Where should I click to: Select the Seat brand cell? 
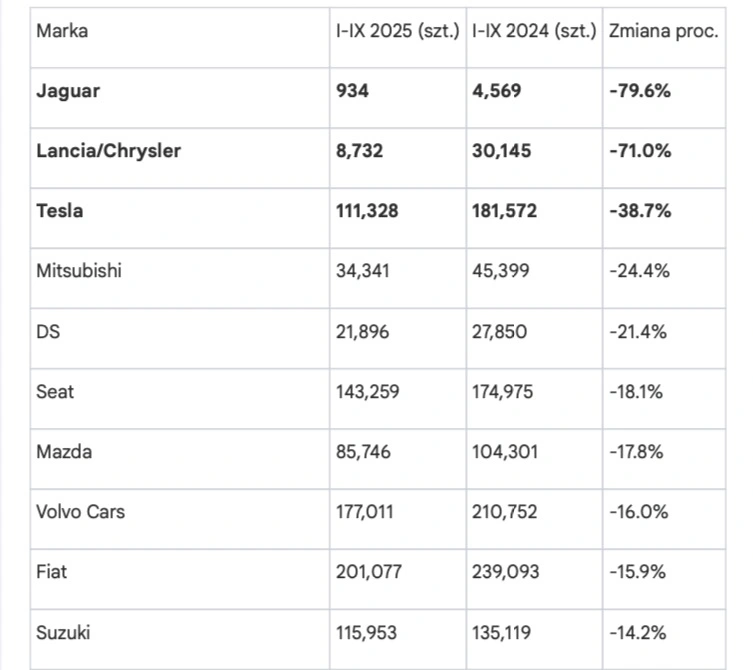(54, 391)
